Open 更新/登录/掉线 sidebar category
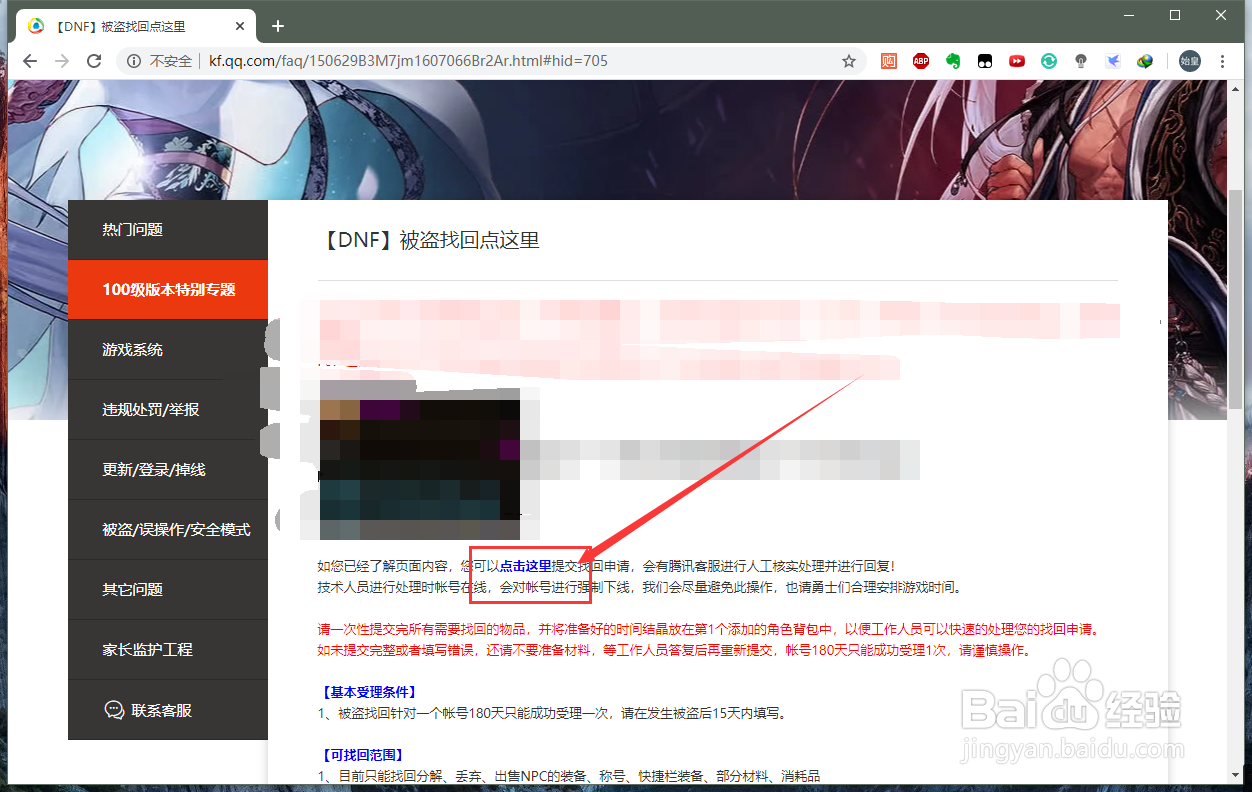This screenshot has width=1252, height=792. point(168,470)
